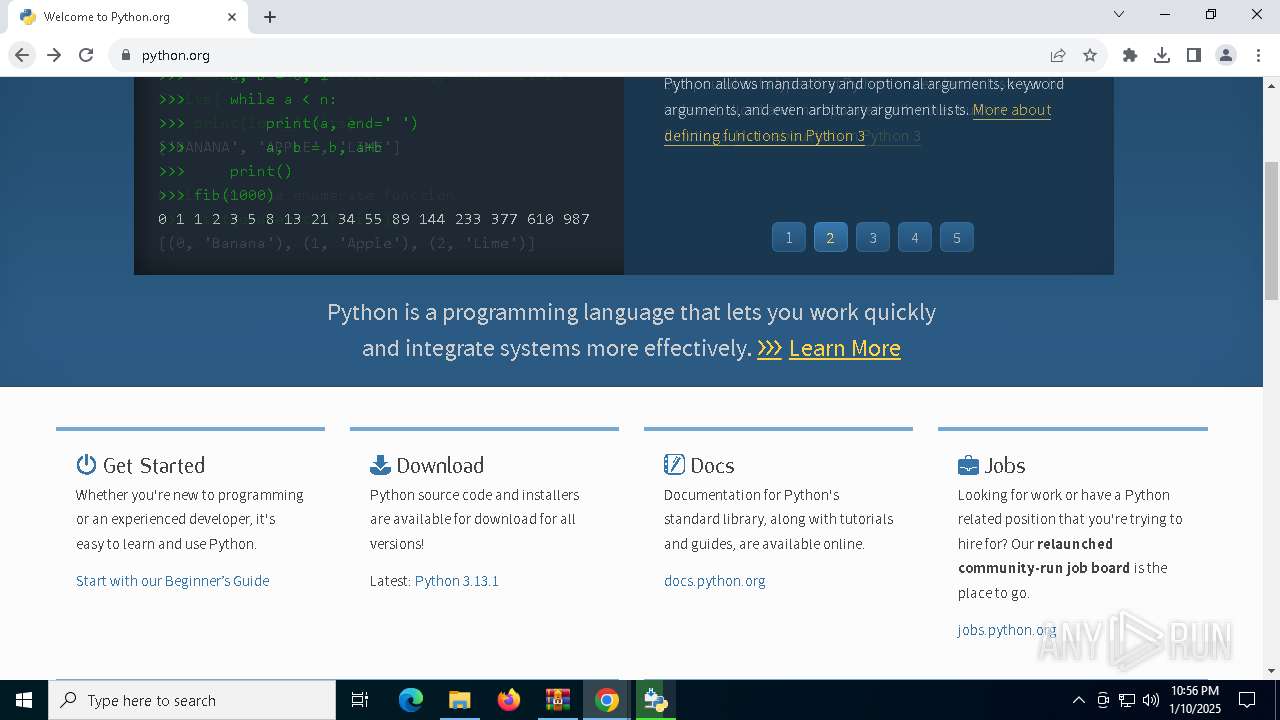Reload the python.org page
This screenshot has height=720, width=1280.
(86, 55)
